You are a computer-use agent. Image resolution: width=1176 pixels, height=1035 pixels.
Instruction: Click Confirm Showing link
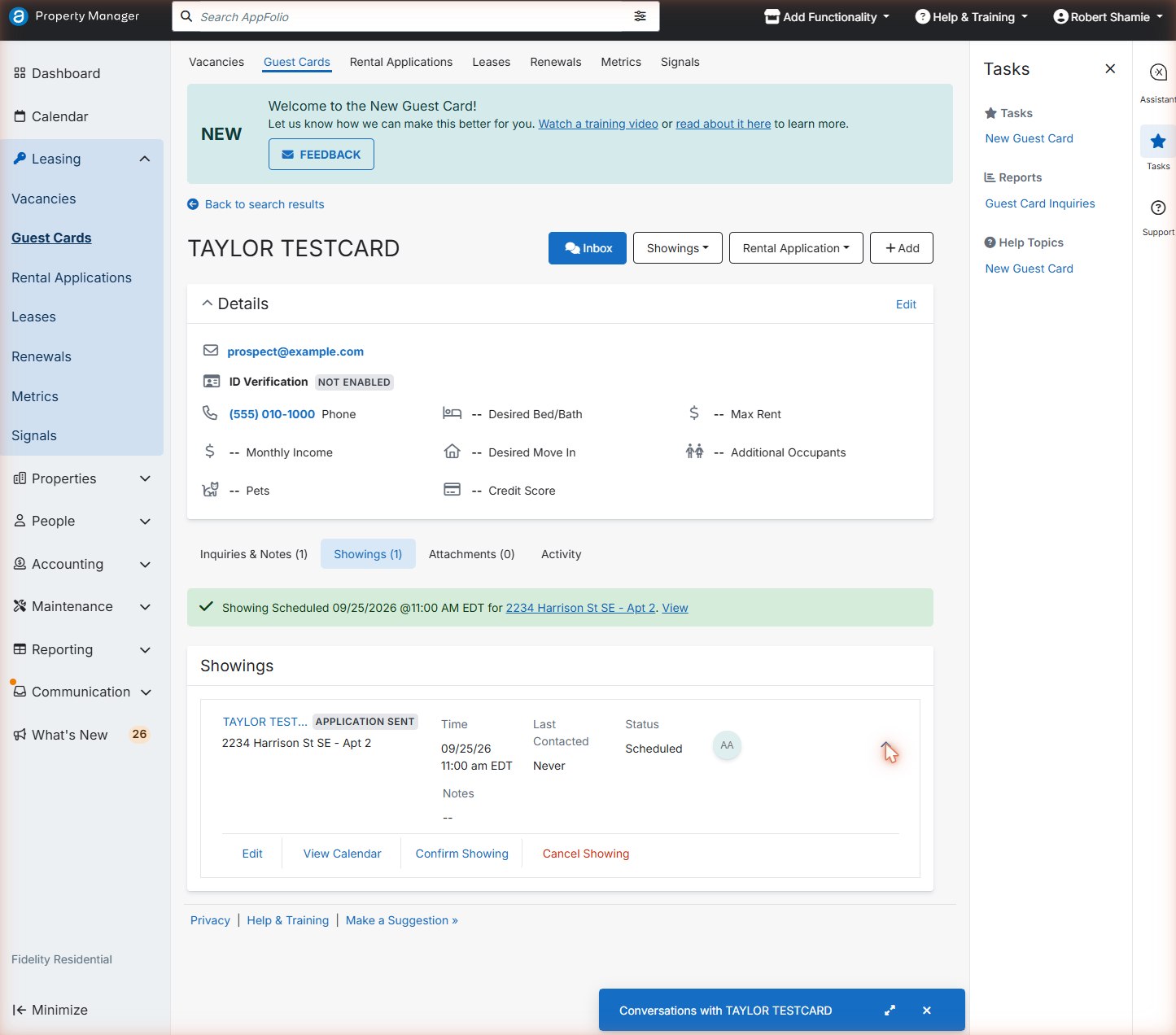(462, 854)
